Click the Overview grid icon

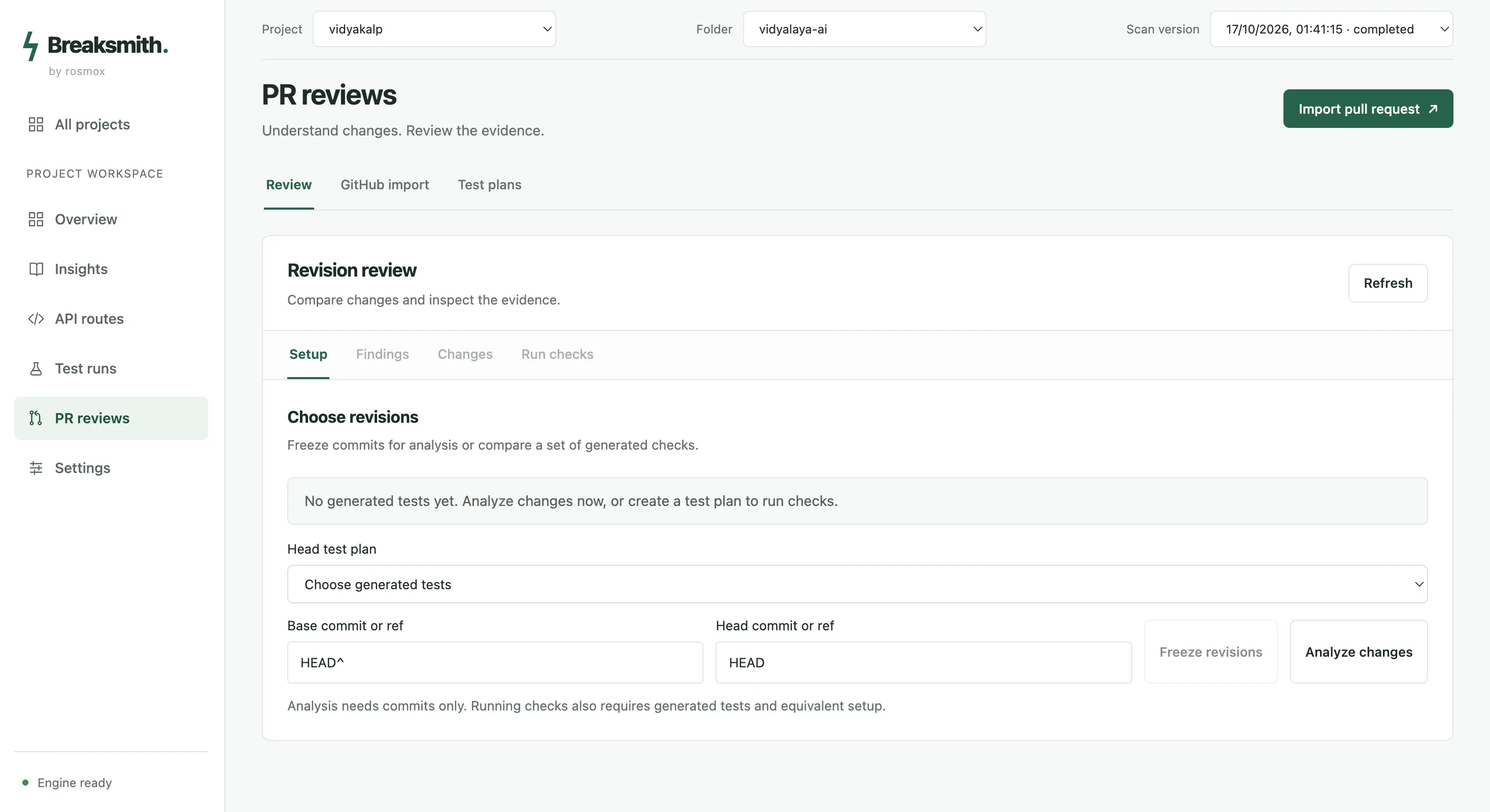point(36,219)
